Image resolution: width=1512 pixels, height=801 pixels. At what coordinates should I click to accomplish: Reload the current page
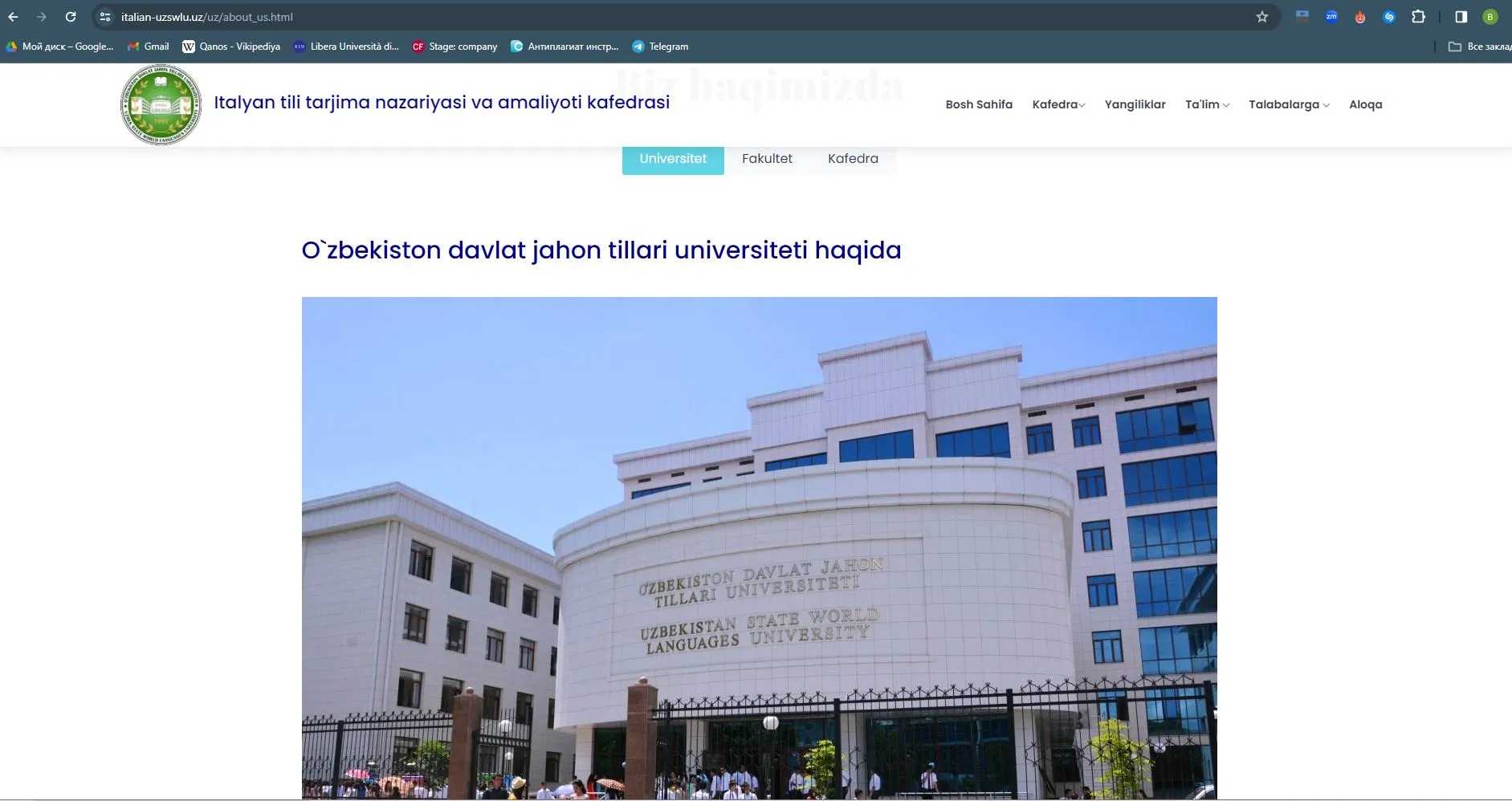(x=71, y=17)
